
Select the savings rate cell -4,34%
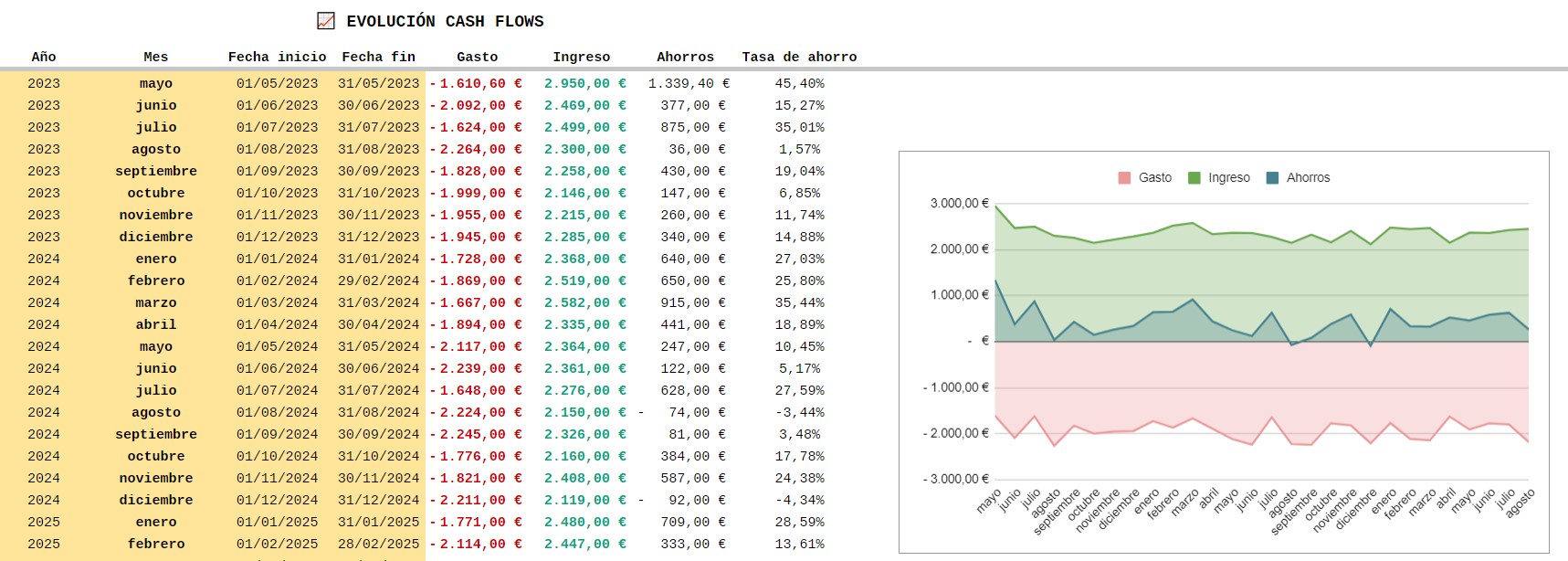[x=799, y=500]
